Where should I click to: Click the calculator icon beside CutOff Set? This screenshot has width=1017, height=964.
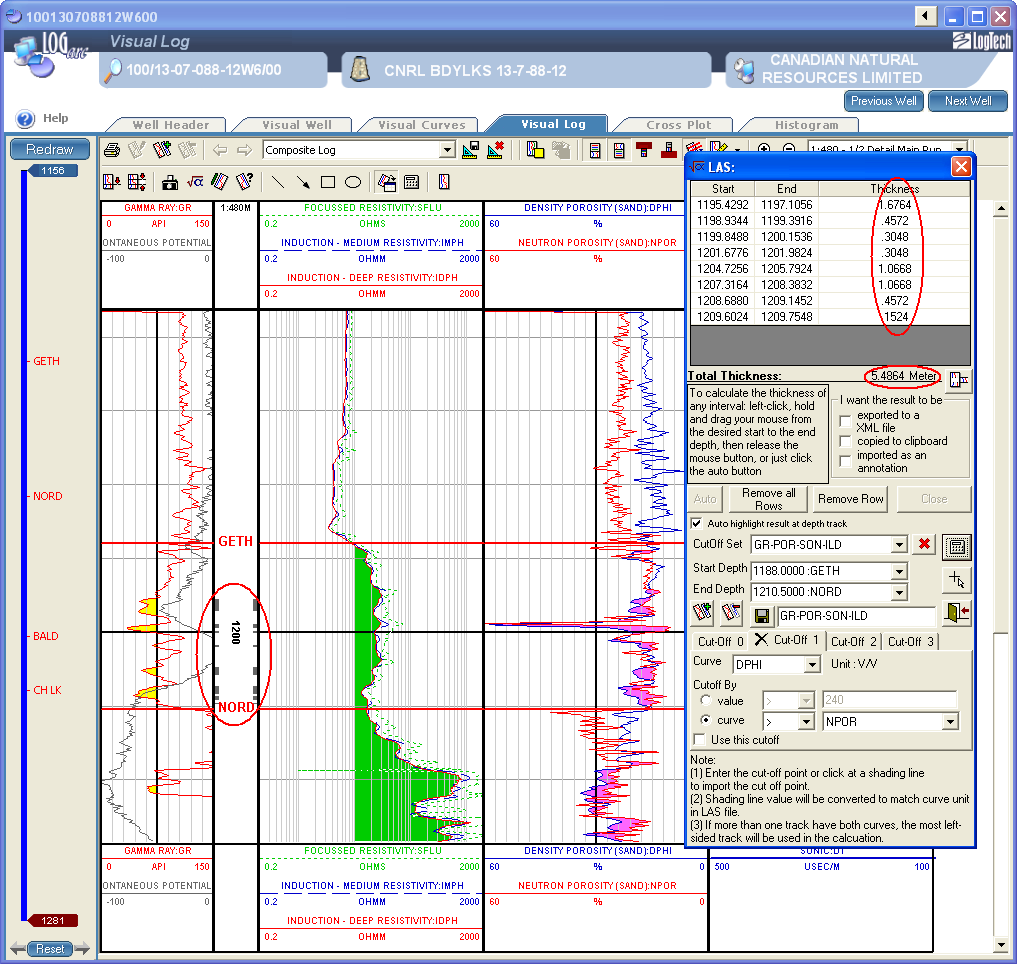[957, 546]
